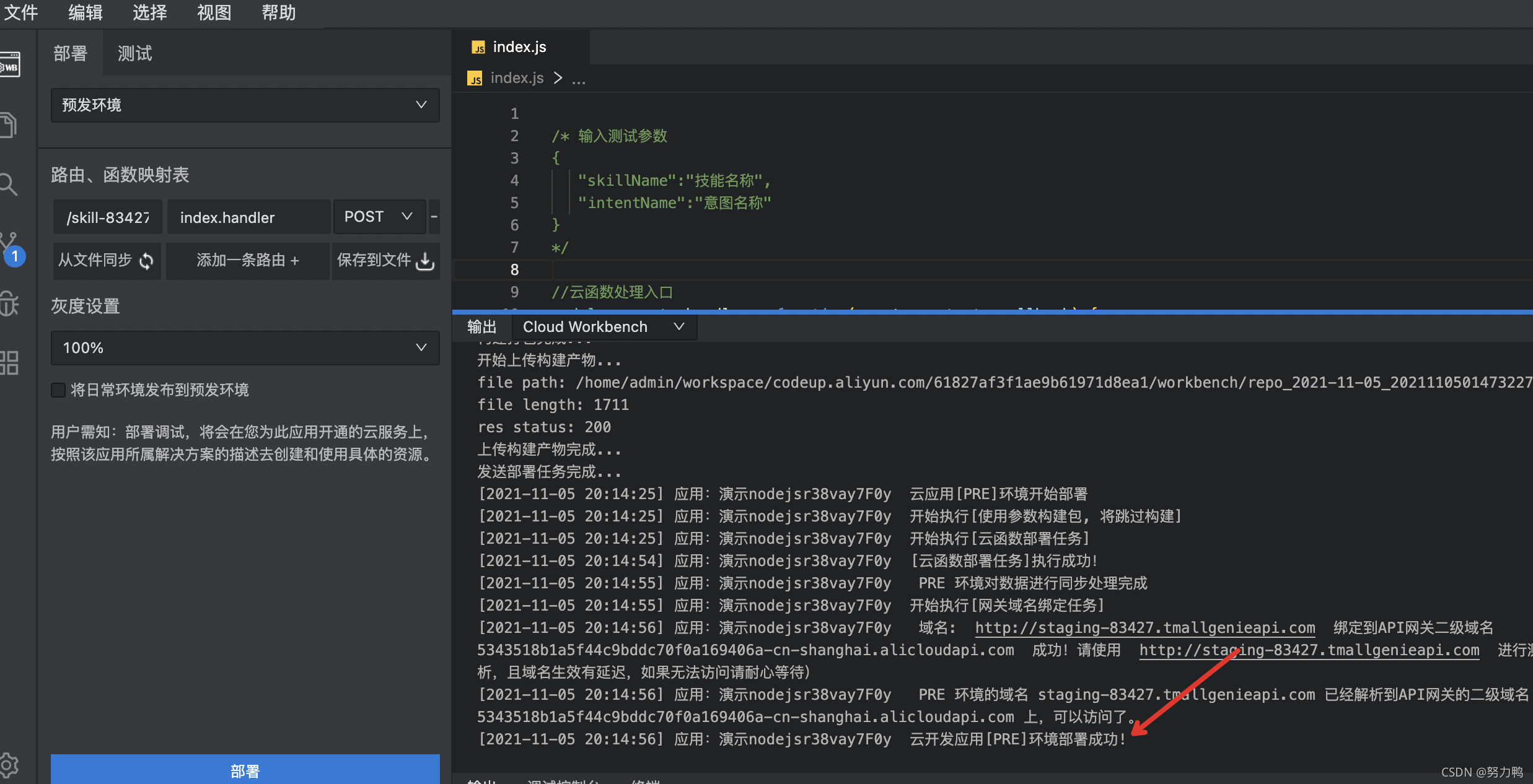Open the debug sidebar icon

9,303
